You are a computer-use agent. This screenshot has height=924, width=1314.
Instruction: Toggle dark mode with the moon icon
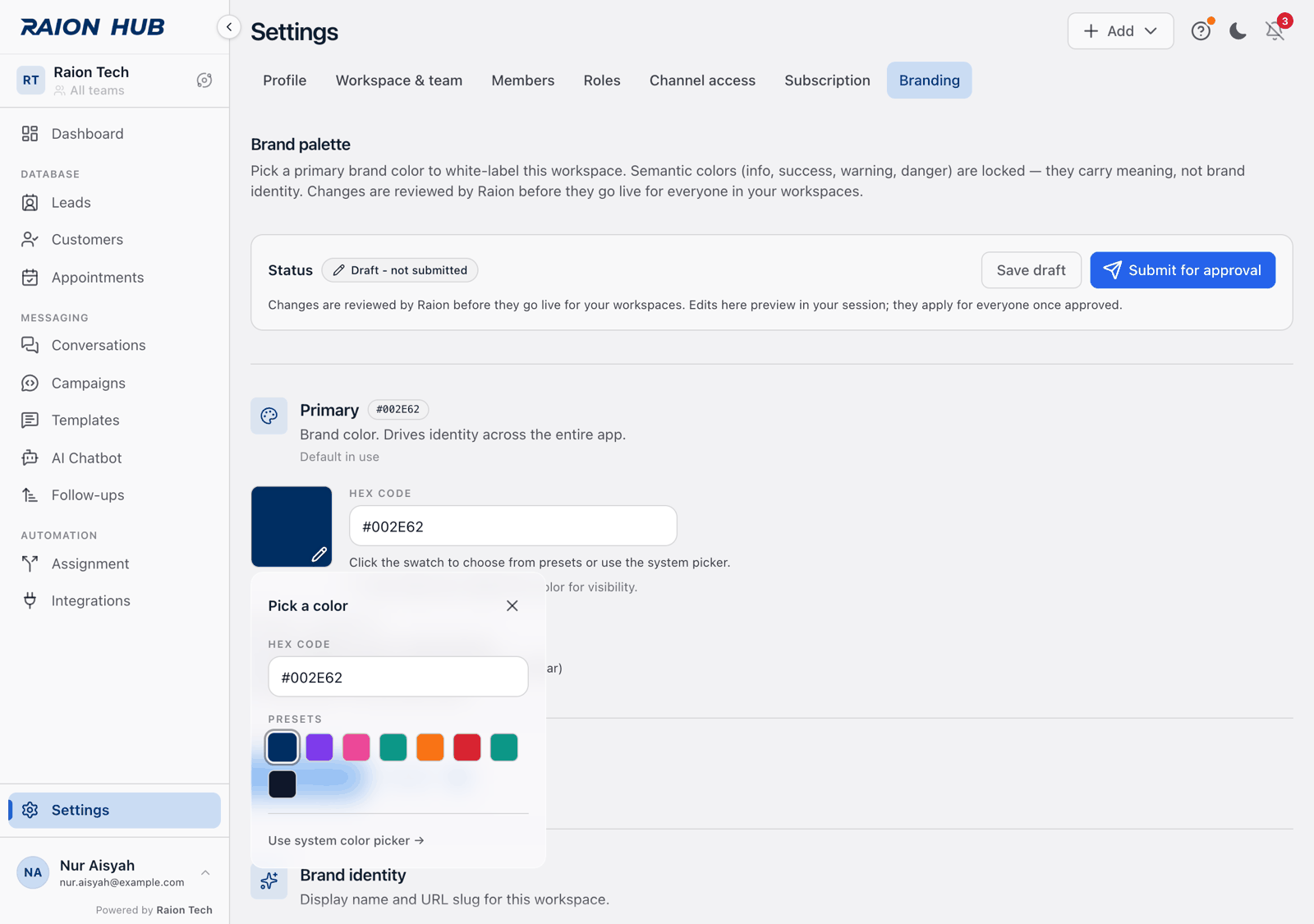[1238, 31]
